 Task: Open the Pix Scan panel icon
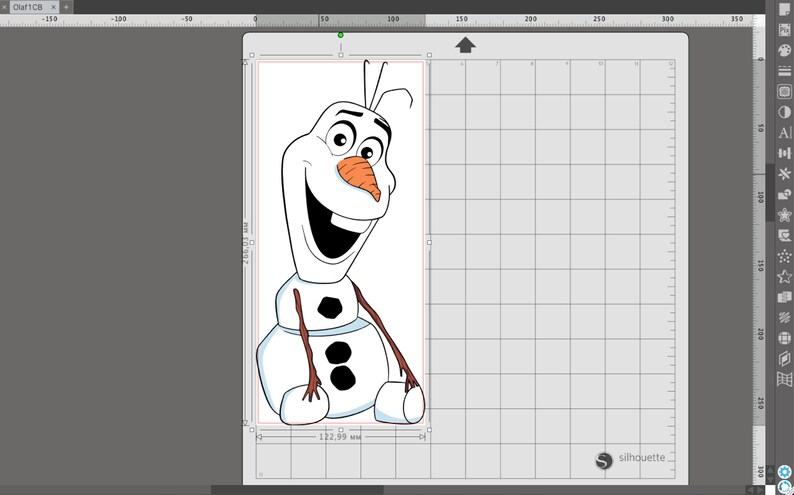(784, 30)
